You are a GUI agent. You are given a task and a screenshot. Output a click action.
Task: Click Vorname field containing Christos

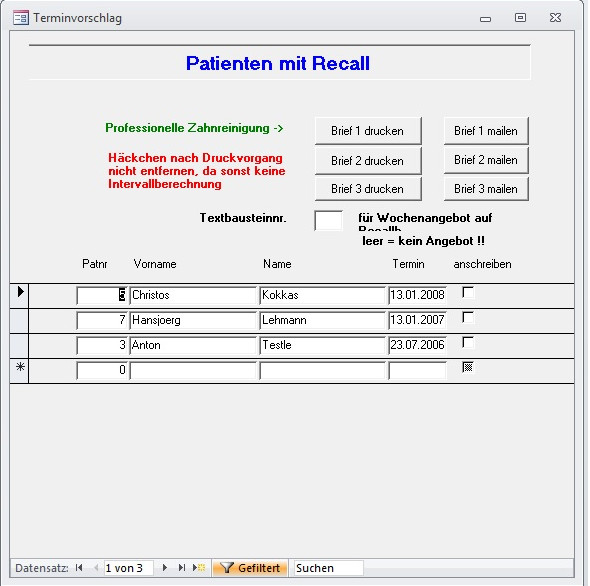point(193,295)
